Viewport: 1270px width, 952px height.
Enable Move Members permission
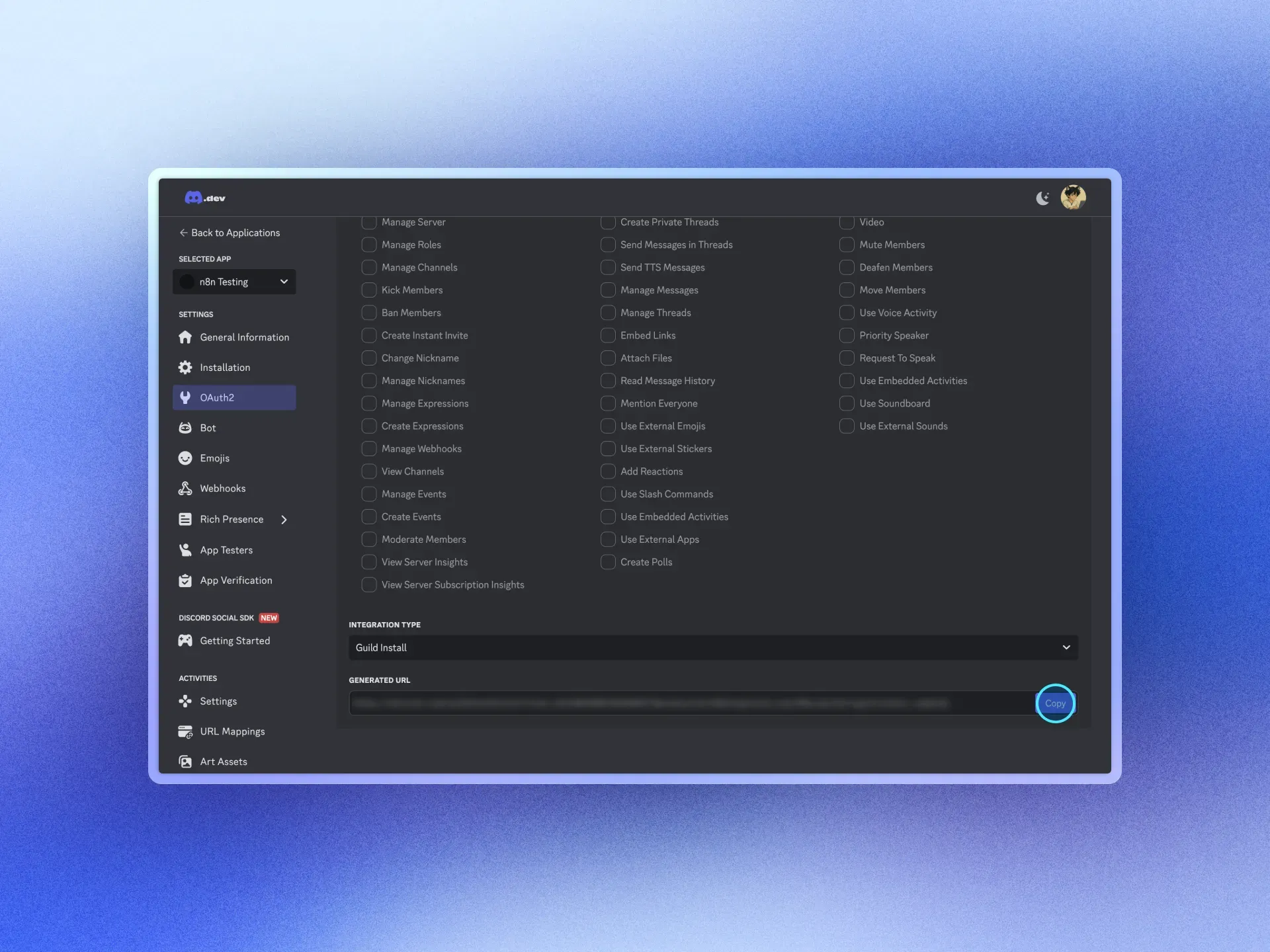point(847,290)
